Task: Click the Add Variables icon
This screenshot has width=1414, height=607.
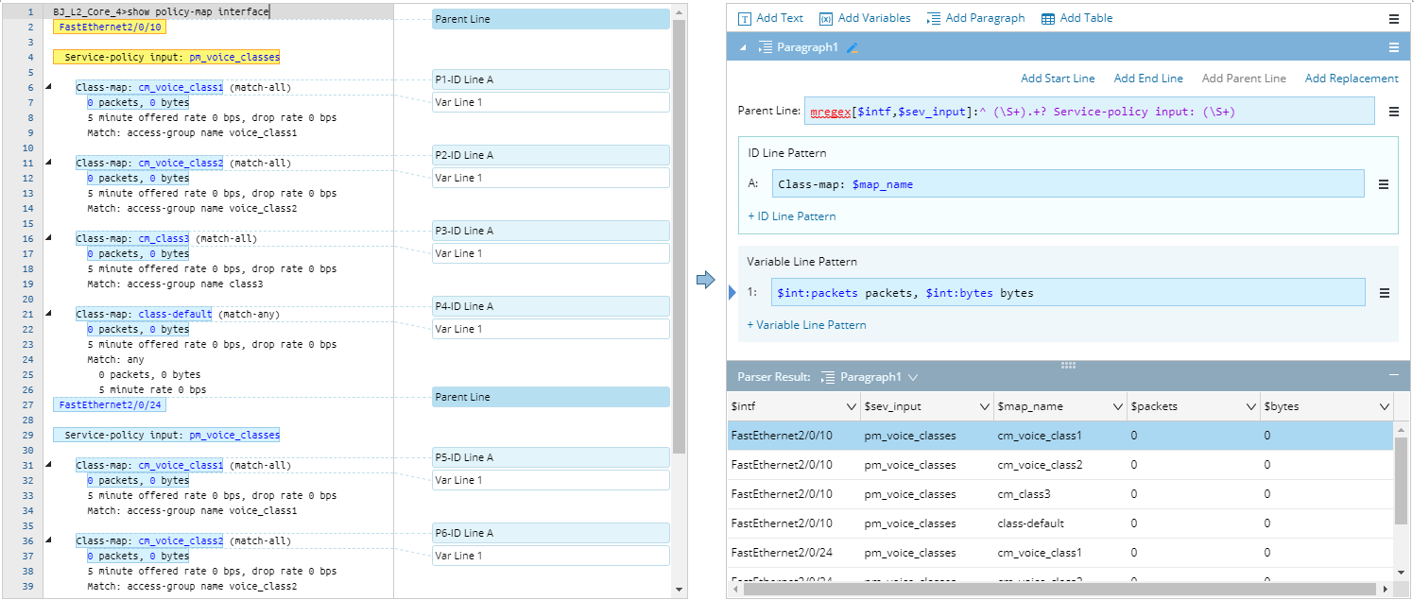Action: coord(826,18)
